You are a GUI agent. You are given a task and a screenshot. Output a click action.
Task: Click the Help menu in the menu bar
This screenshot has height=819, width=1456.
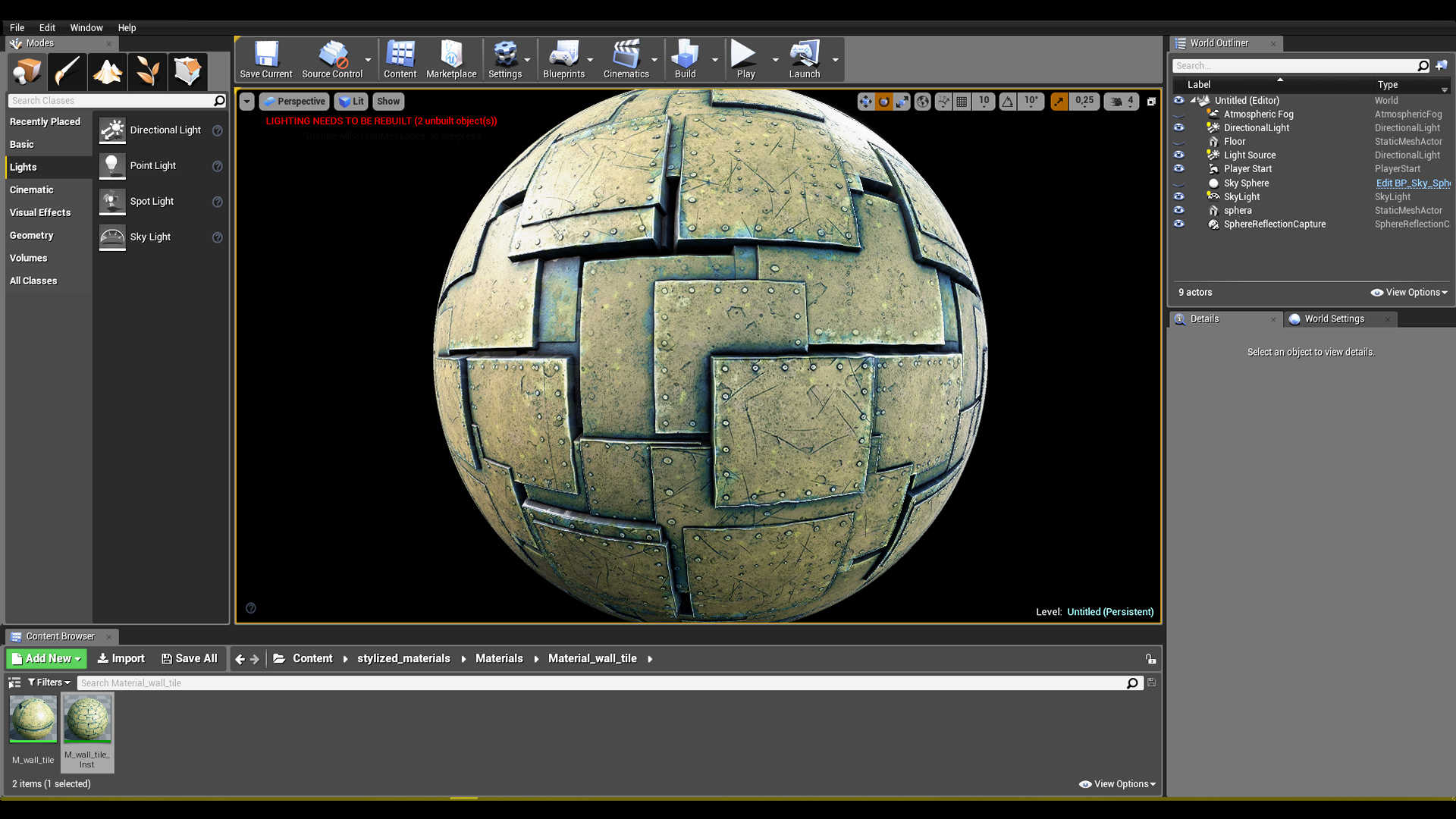[x=127, y=27]
